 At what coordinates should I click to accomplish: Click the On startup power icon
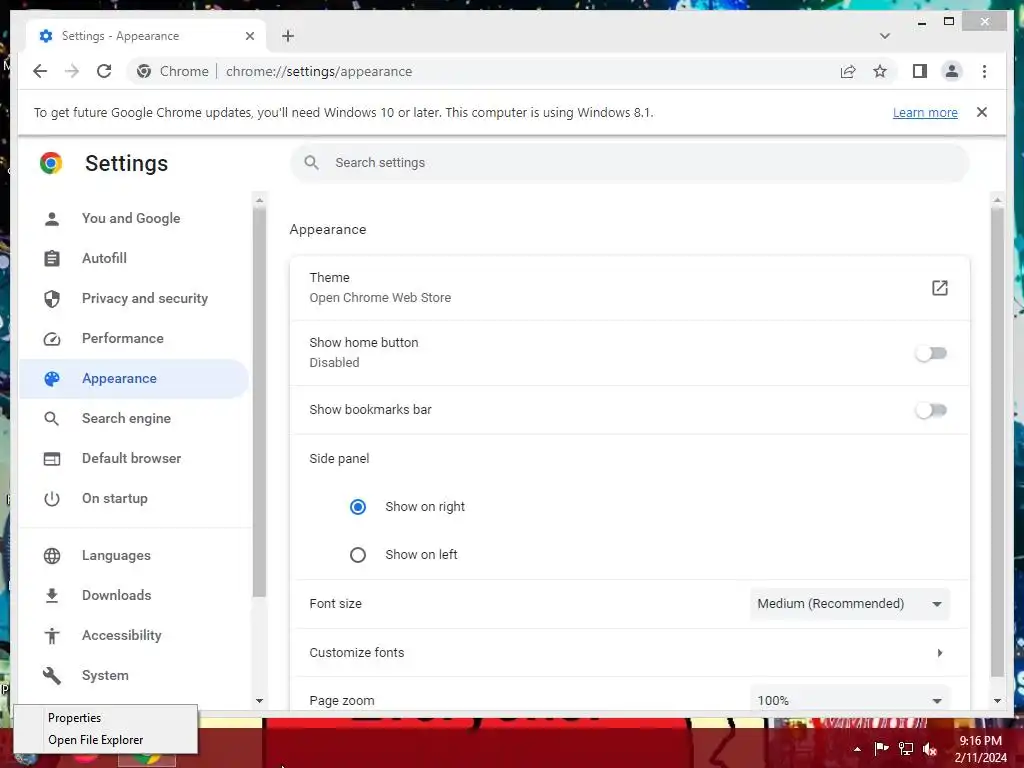52,499
